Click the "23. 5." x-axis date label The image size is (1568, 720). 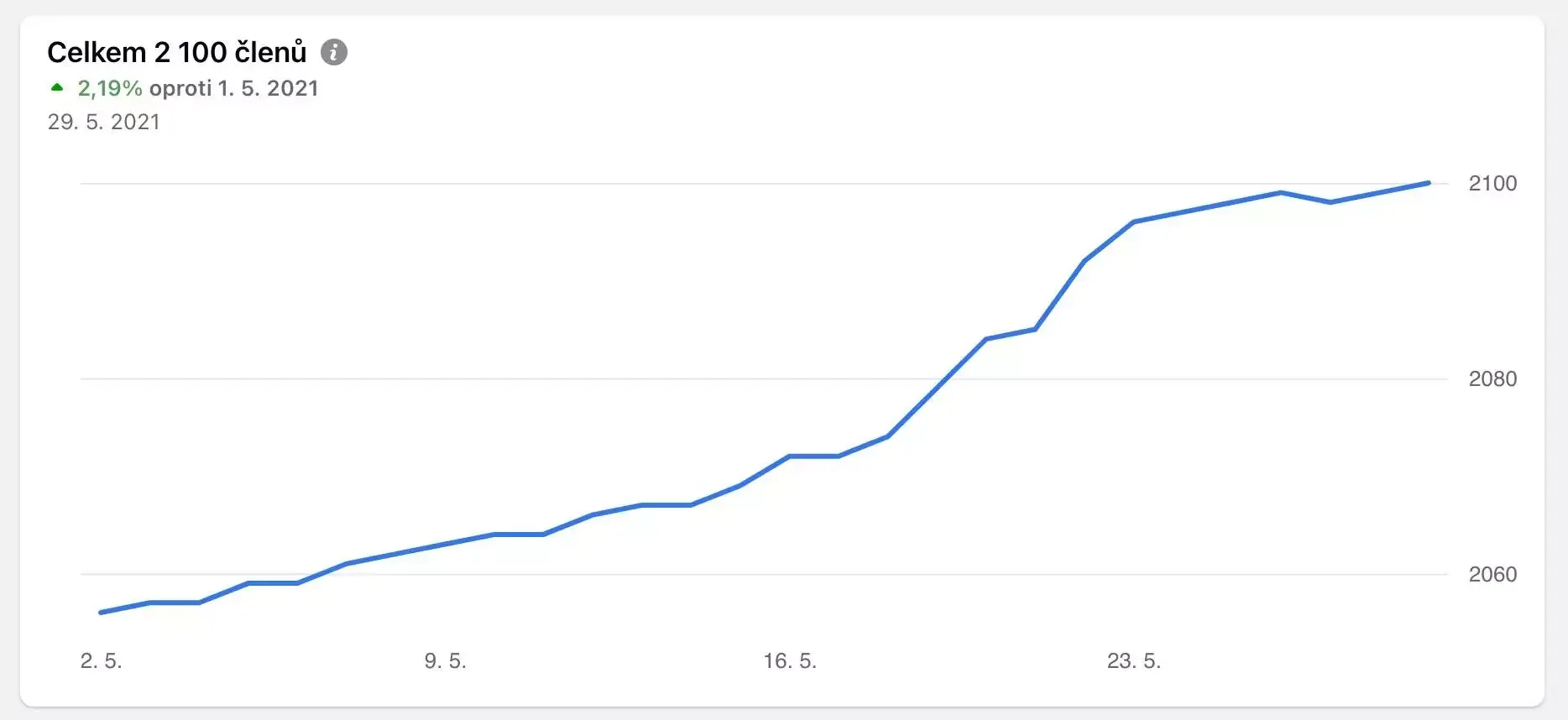tap(1134, 660)
